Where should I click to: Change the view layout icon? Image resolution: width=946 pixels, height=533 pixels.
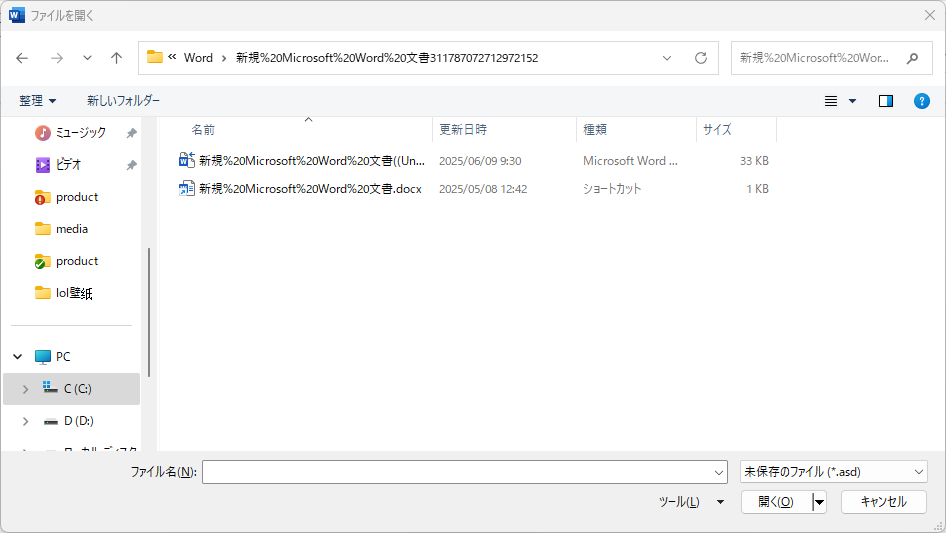[x=831, y=101]
